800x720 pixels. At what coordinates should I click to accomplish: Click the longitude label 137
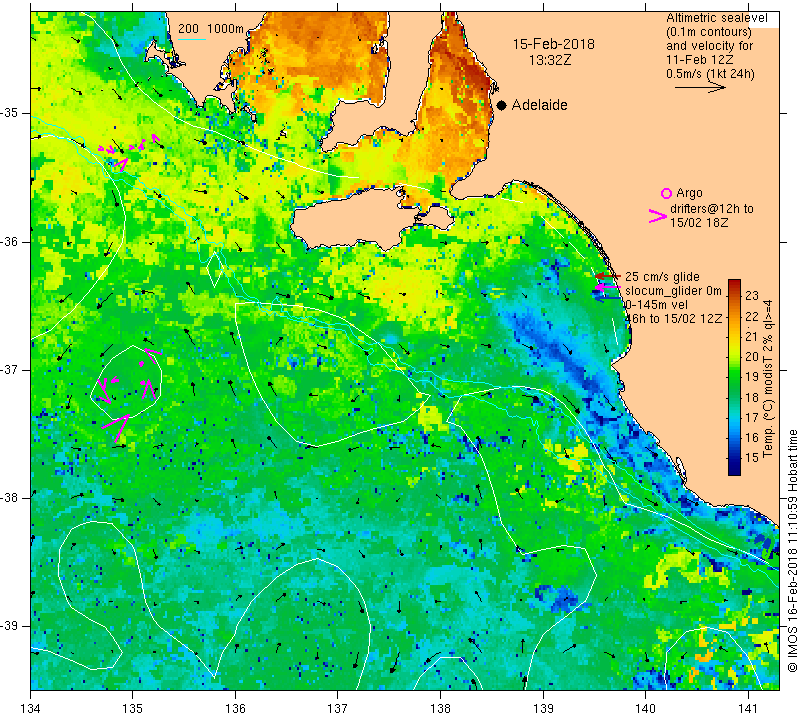(x=338, y=708)
